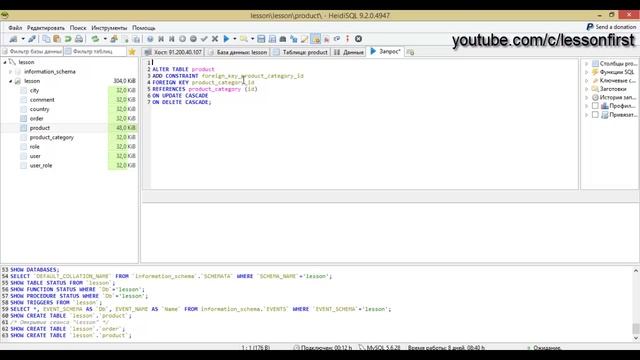Select the country table
Screen dimensions: 640x360
(x=39, y=109)
